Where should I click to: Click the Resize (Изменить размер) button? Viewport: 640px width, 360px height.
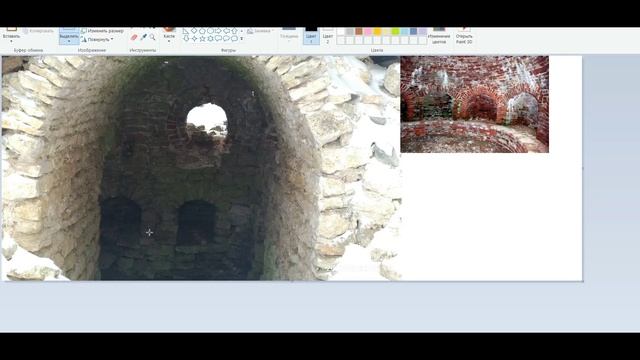coord(102,31)
